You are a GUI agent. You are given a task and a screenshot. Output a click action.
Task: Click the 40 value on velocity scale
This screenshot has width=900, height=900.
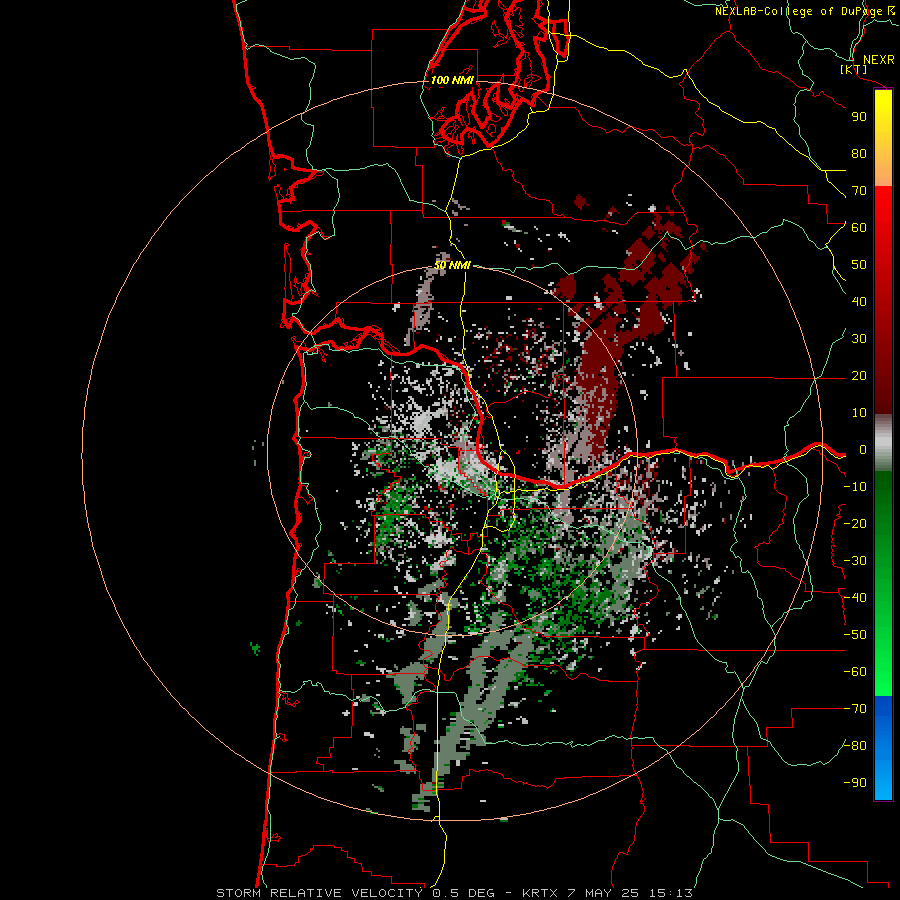(859, 302)
